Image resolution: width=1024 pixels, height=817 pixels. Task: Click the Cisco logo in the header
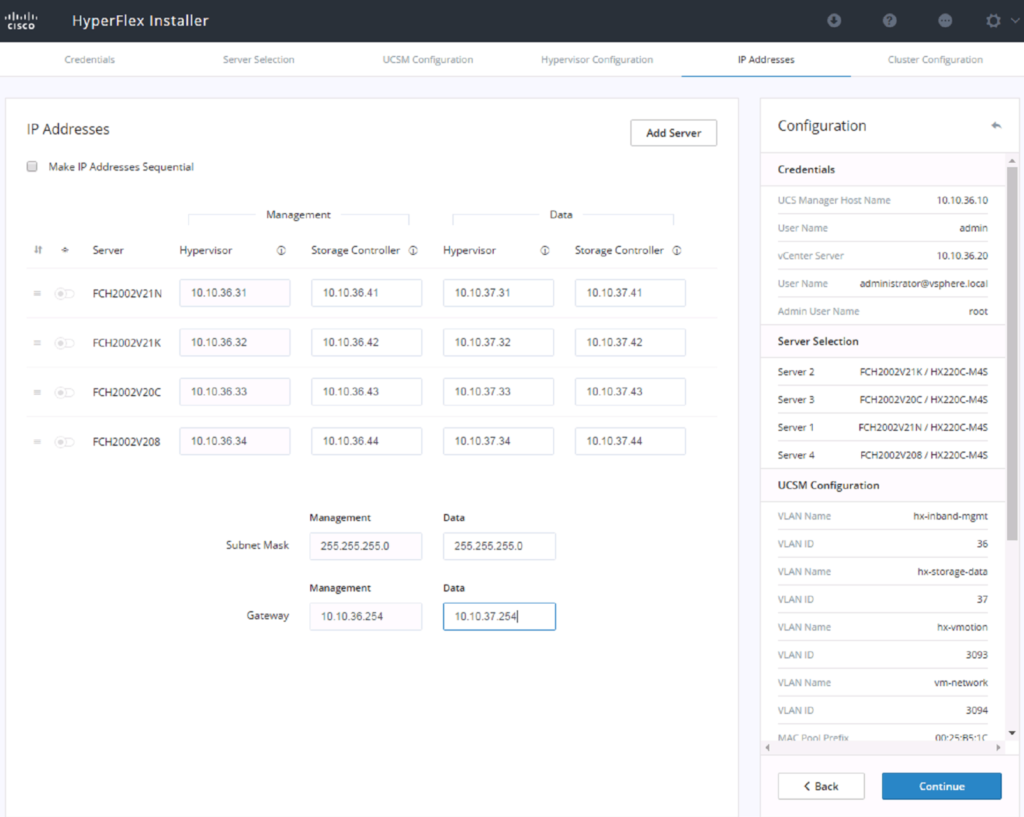pos(21,21)
